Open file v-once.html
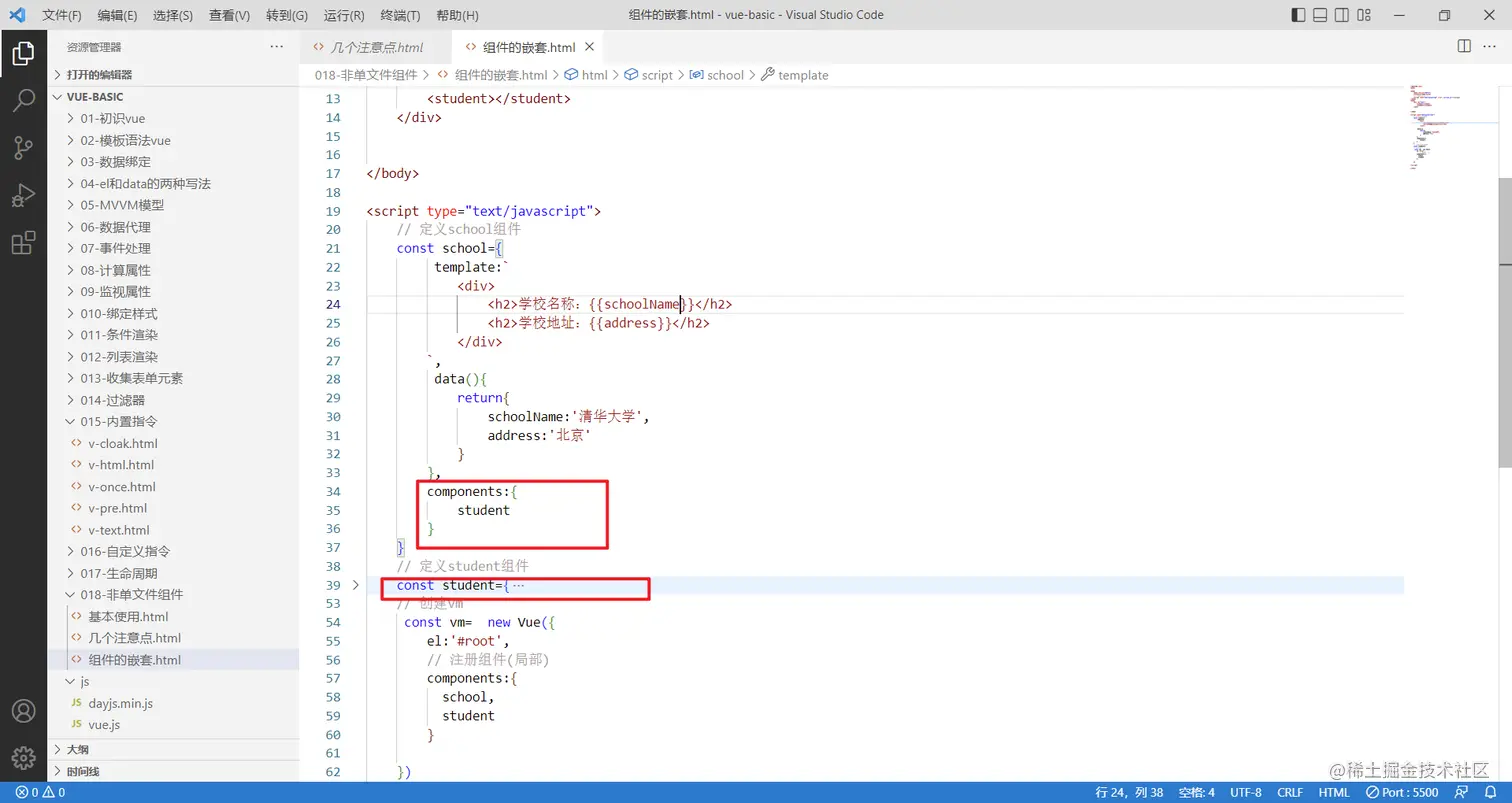The height and width of the screenshot is (803, 1512). (174, 487)
